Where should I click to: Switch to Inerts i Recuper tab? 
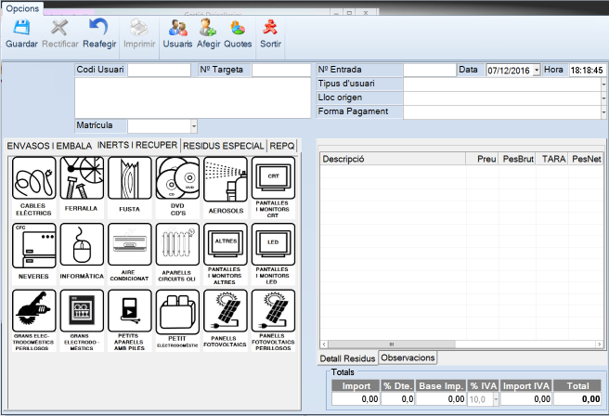click(x=137, y=145)
